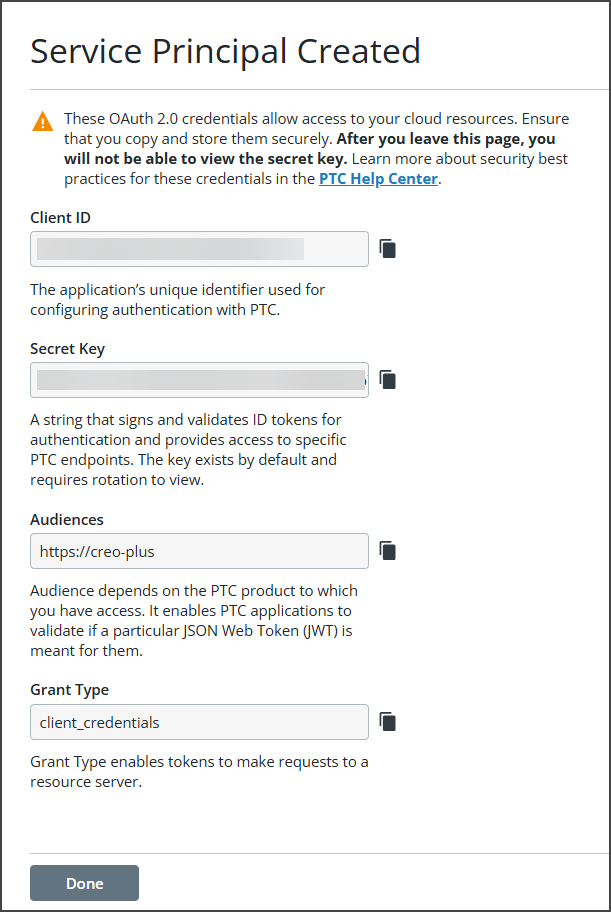Copy the Client ID to clipboard
The height and width of the screenshot is (912, 611).
pyautogui.click(x=388, y=248)
